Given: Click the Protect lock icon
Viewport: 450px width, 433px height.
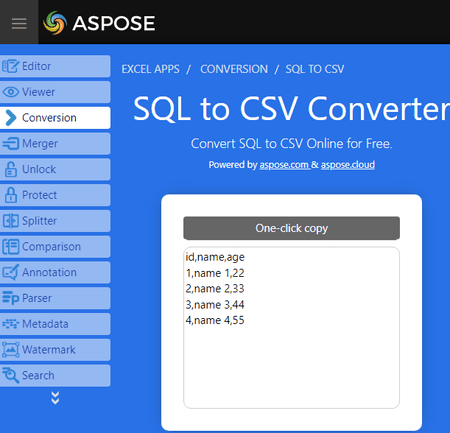Looking at the screenshot, I should point(11,195).
